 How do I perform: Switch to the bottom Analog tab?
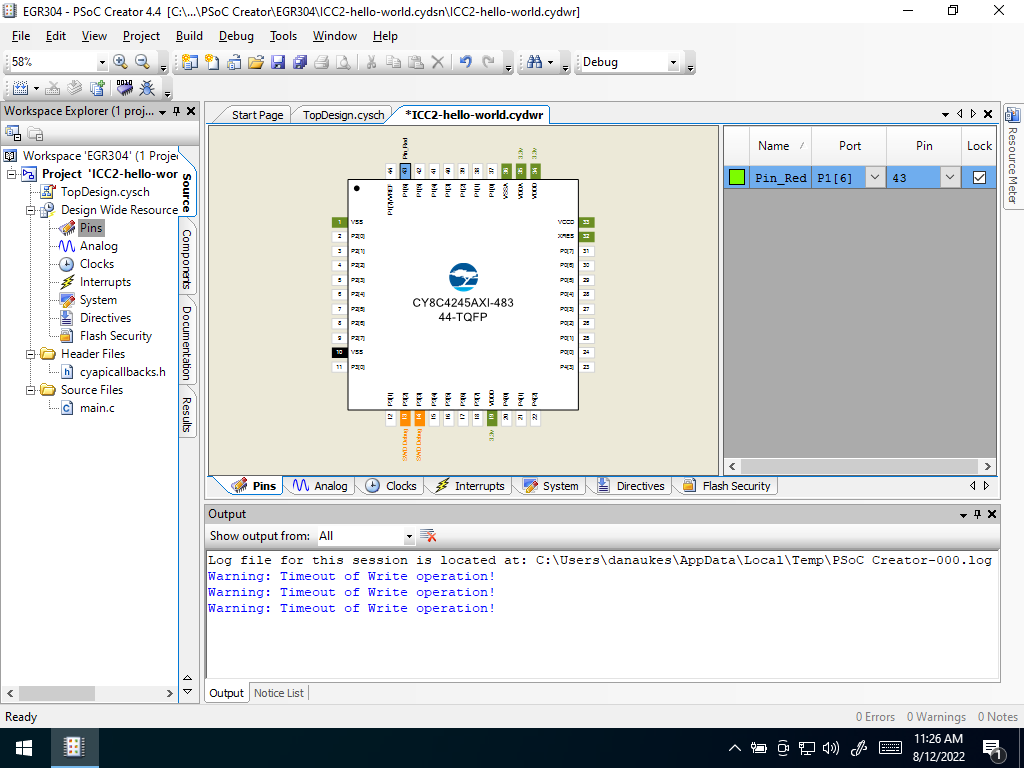(321, 486)
